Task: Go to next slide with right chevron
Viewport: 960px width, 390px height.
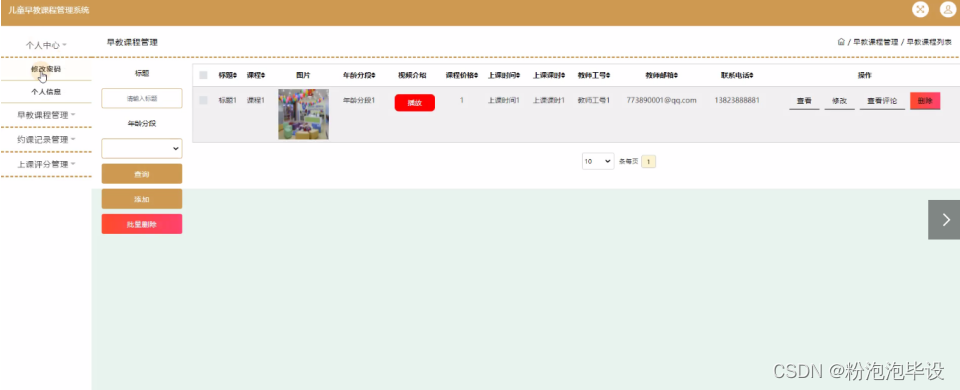Action: tap(944, 220)
